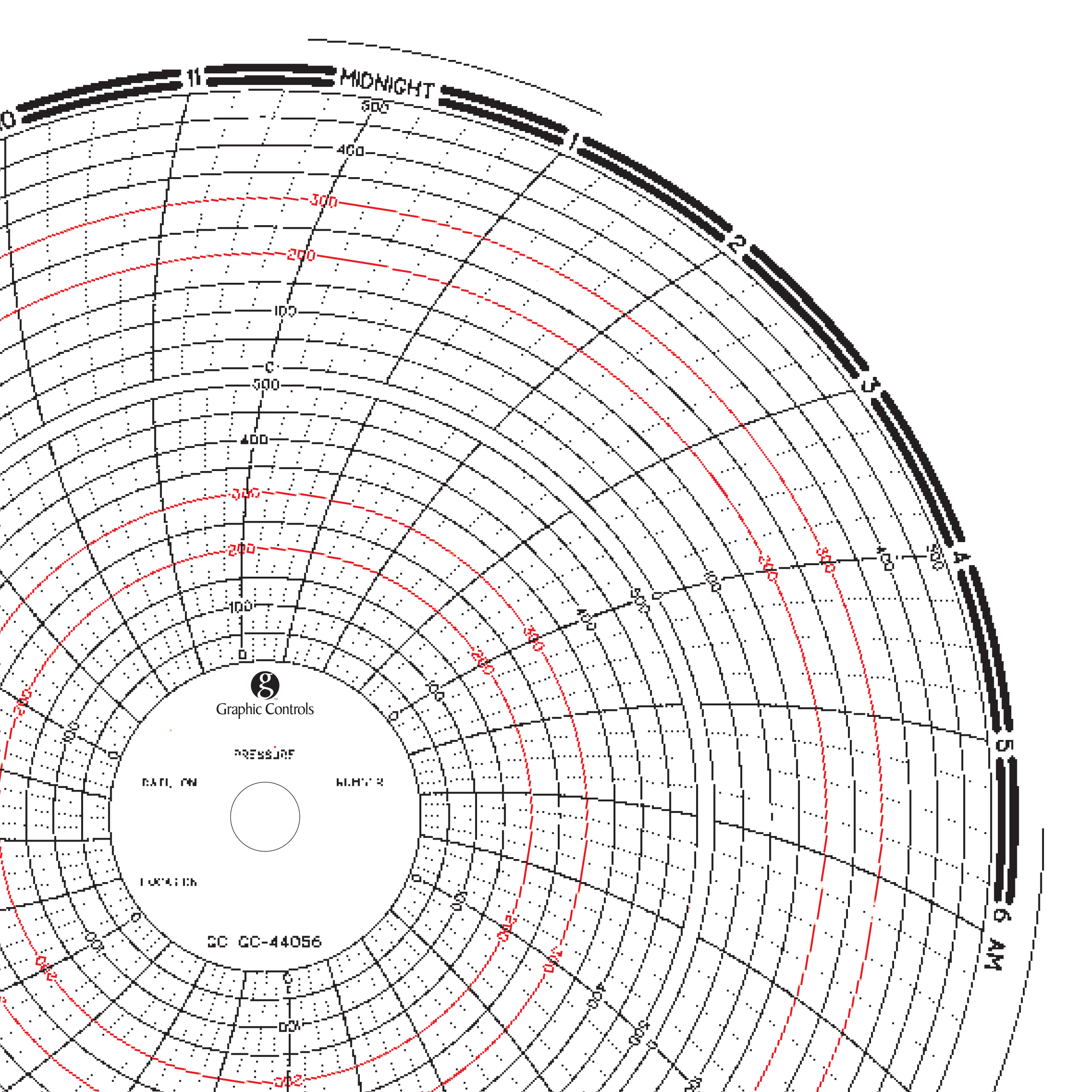This screenshot has height=1092, width=1092.
Task: Click the 'PRESSURE' label near chart center
Action: 264,754
